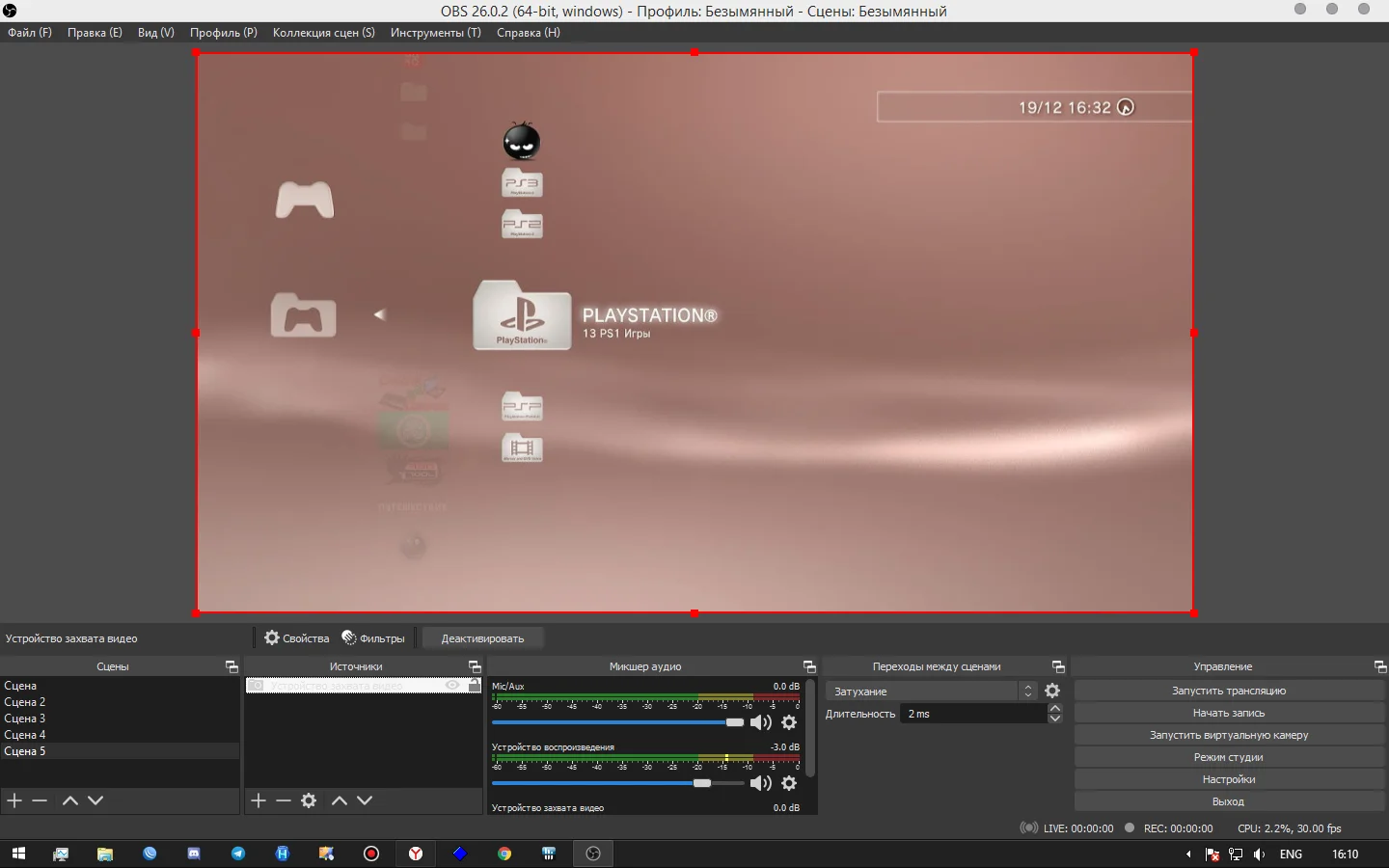This screenshot has width=1389, height=868.
Task: Open the volume icon in the system tray
Action: tap(1259, 854)
